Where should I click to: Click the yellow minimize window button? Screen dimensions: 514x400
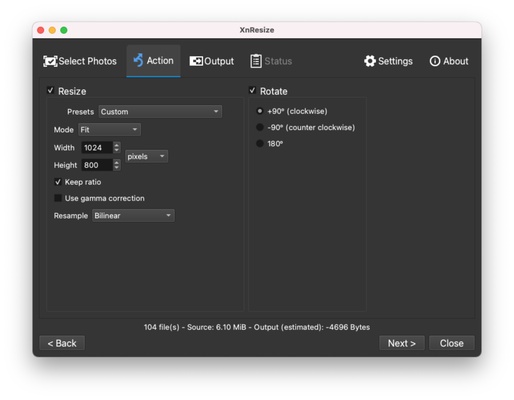point(52,30)
